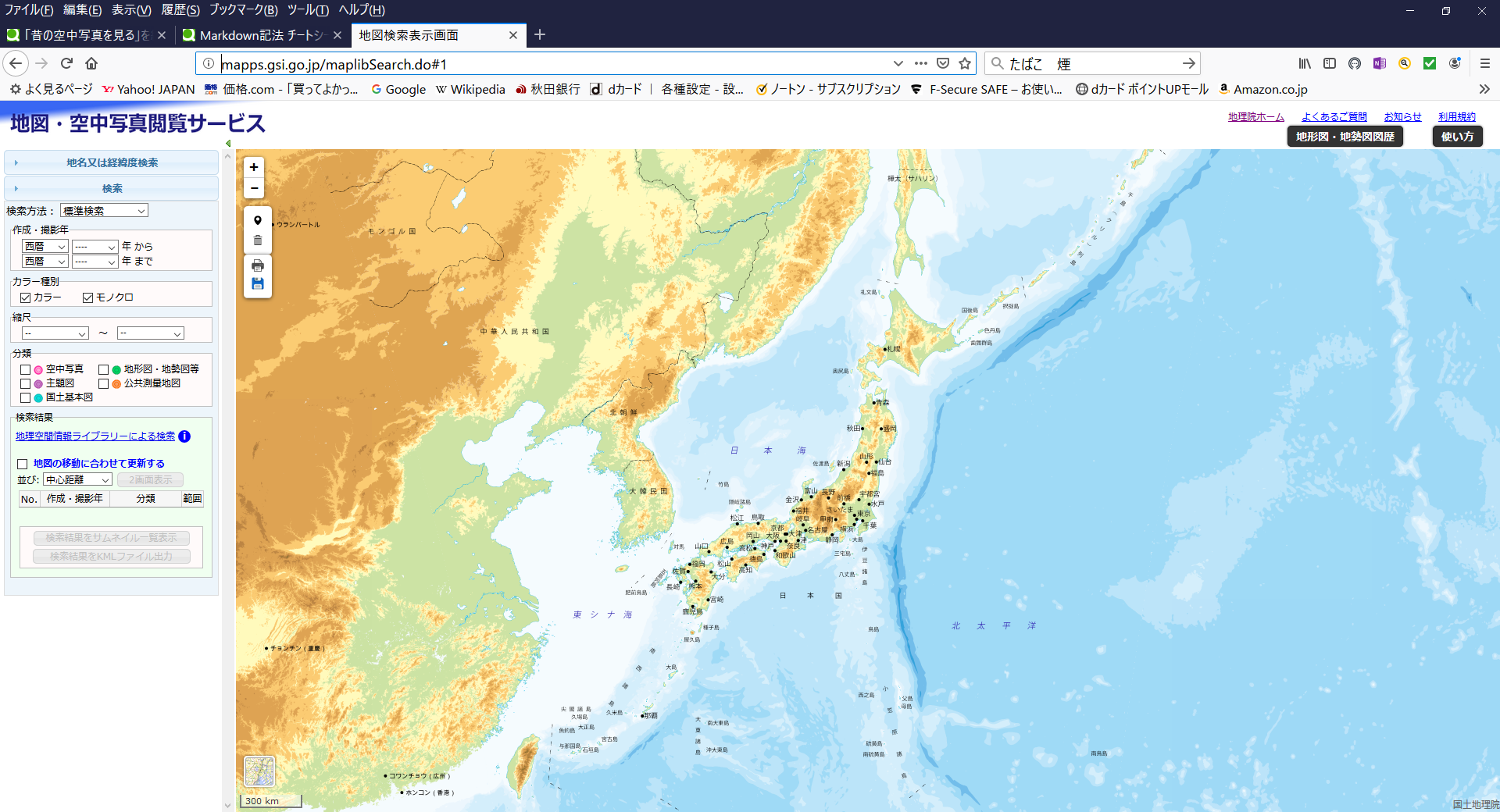Image resolution: width=1500 pixels, height=812 pixels.
Task: Select the map pin marker tool
Action: pyautogui.click(x=258, y=220)
